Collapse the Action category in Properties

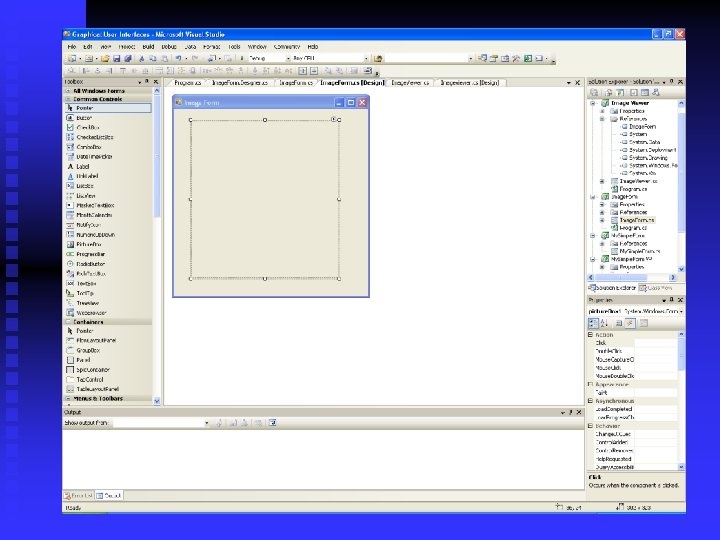591,335
